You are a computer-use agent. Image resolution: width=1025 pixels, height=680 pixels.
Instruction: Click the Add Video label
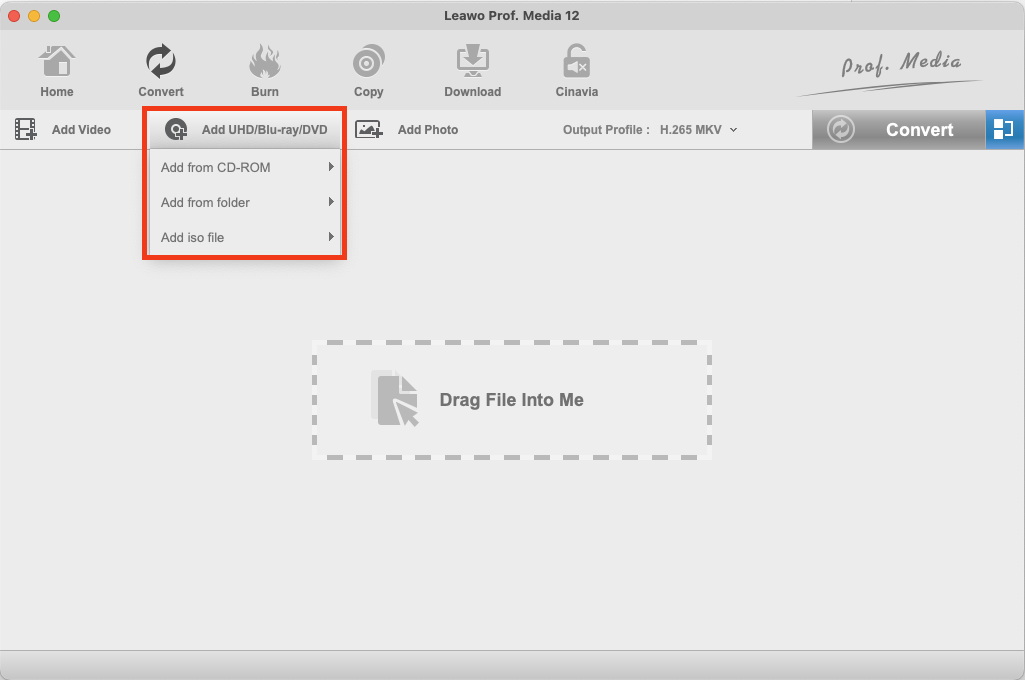pyautogui.click(x=81, y=129)
